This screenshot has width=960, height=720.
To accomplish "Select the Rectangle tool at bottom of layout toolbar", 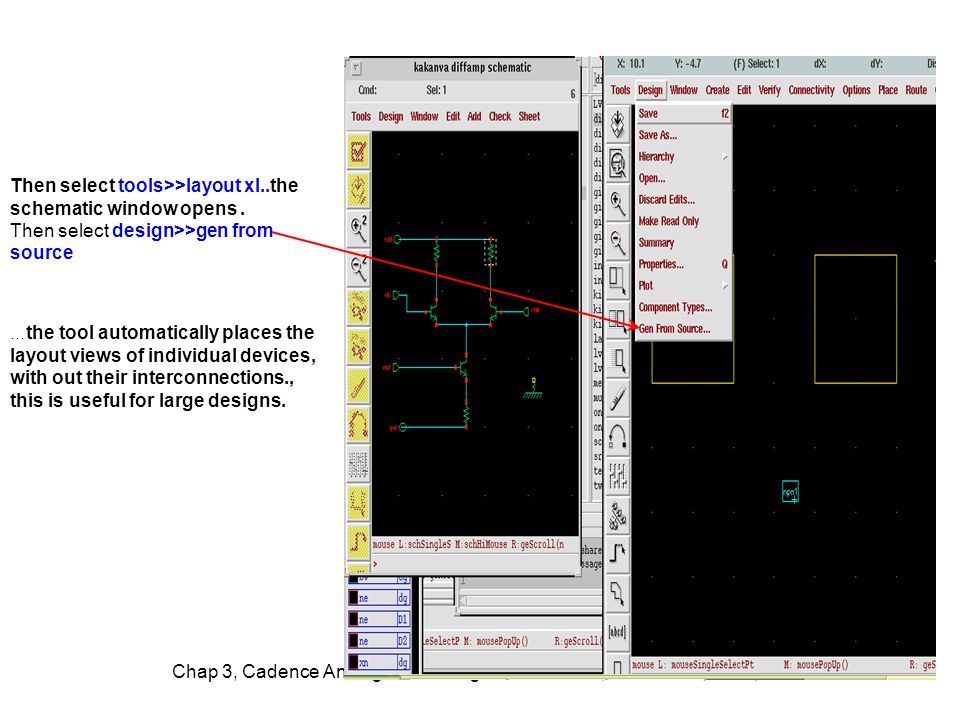I will tap(618, 666).
